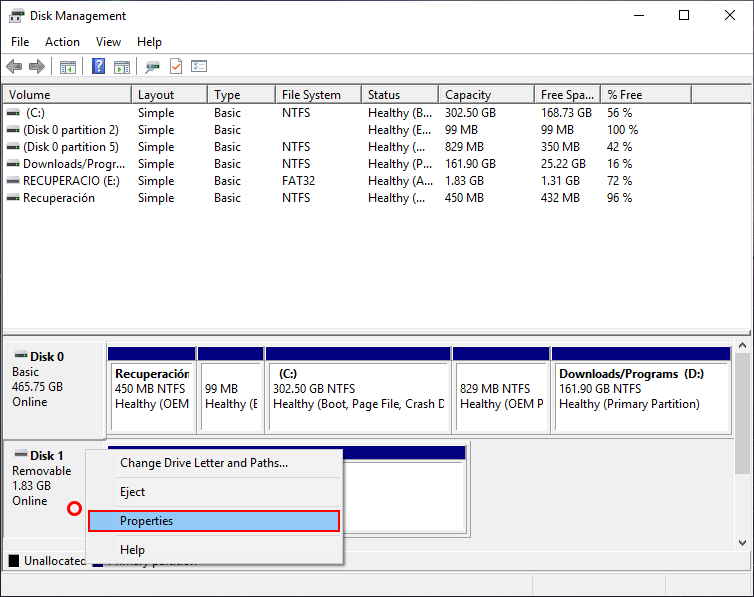Sort by the Type column header
This screenshot has width=754, height=597.
pyautogui.click(x=242, y=95)
